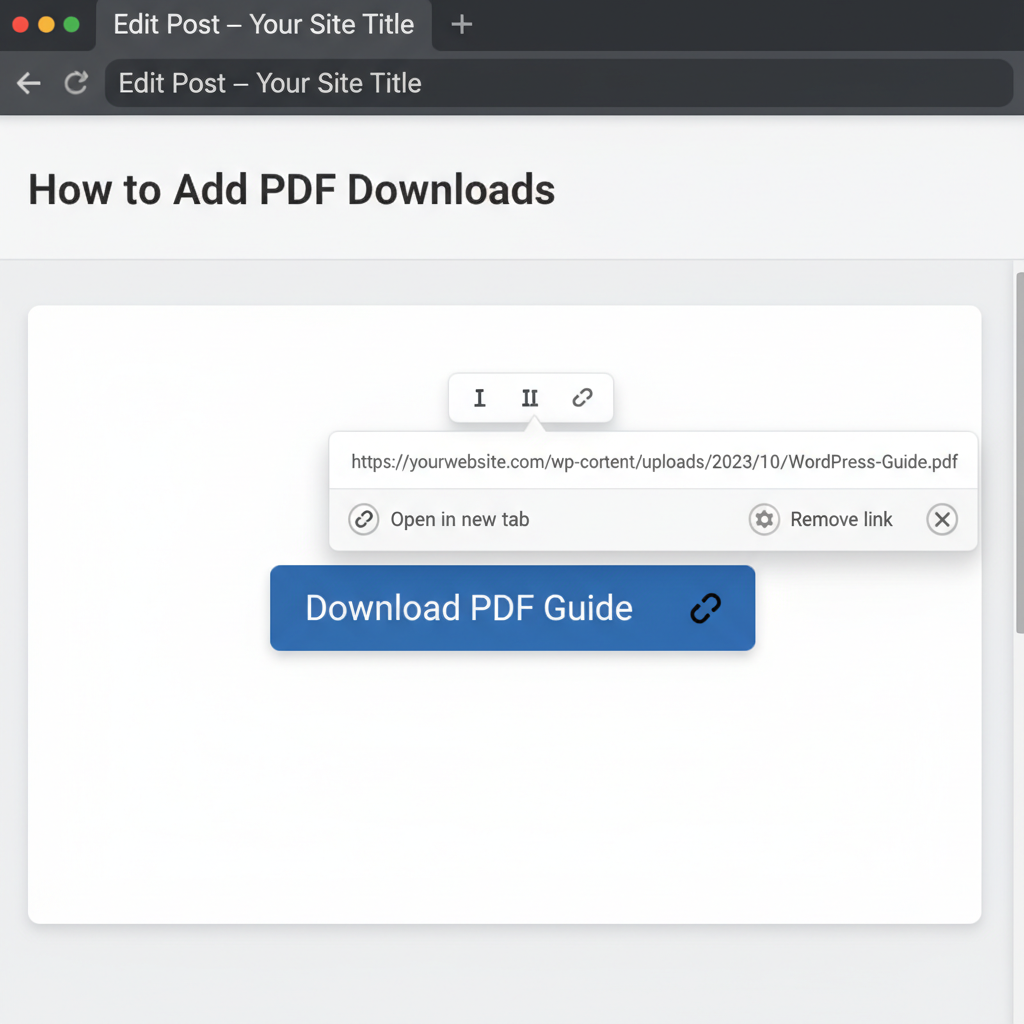Dismiss the link popover with the X icon
This screenshot has width=1024, height=1024.
941,519
